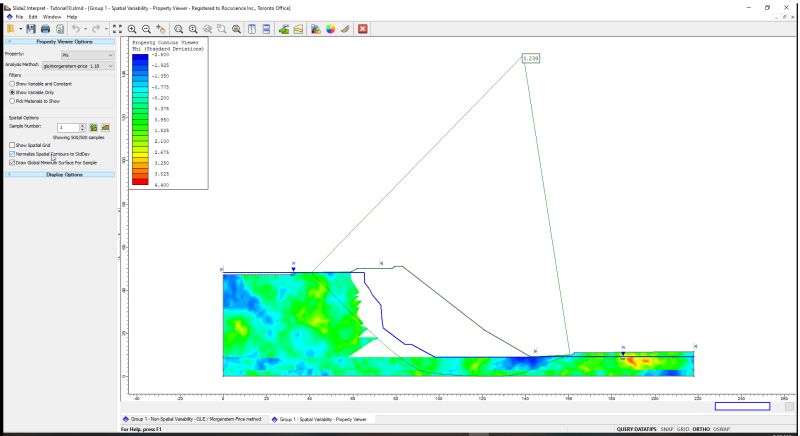Click the blue outlined box at bottom right
The image size is (800, 436).
742,406
